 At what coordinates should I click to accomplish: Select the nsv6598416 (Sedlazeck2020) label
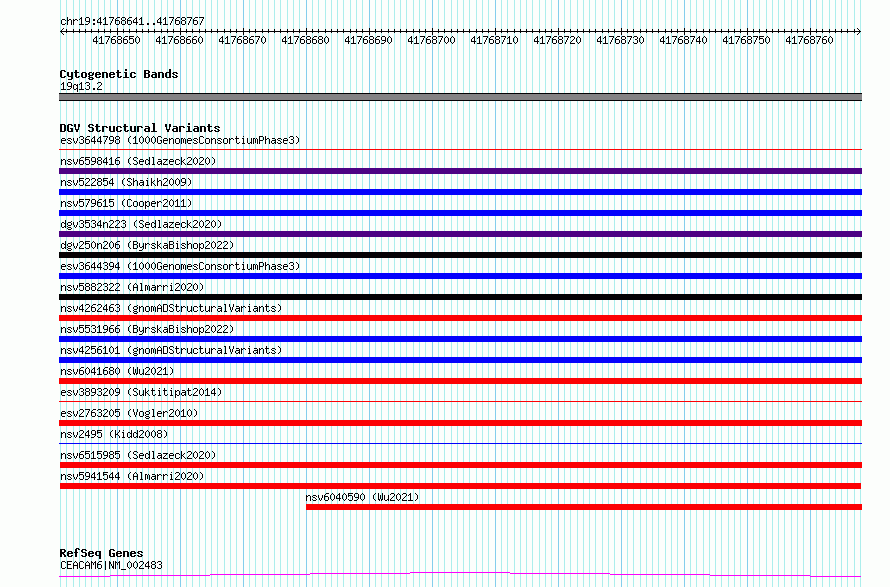[138, 161]
